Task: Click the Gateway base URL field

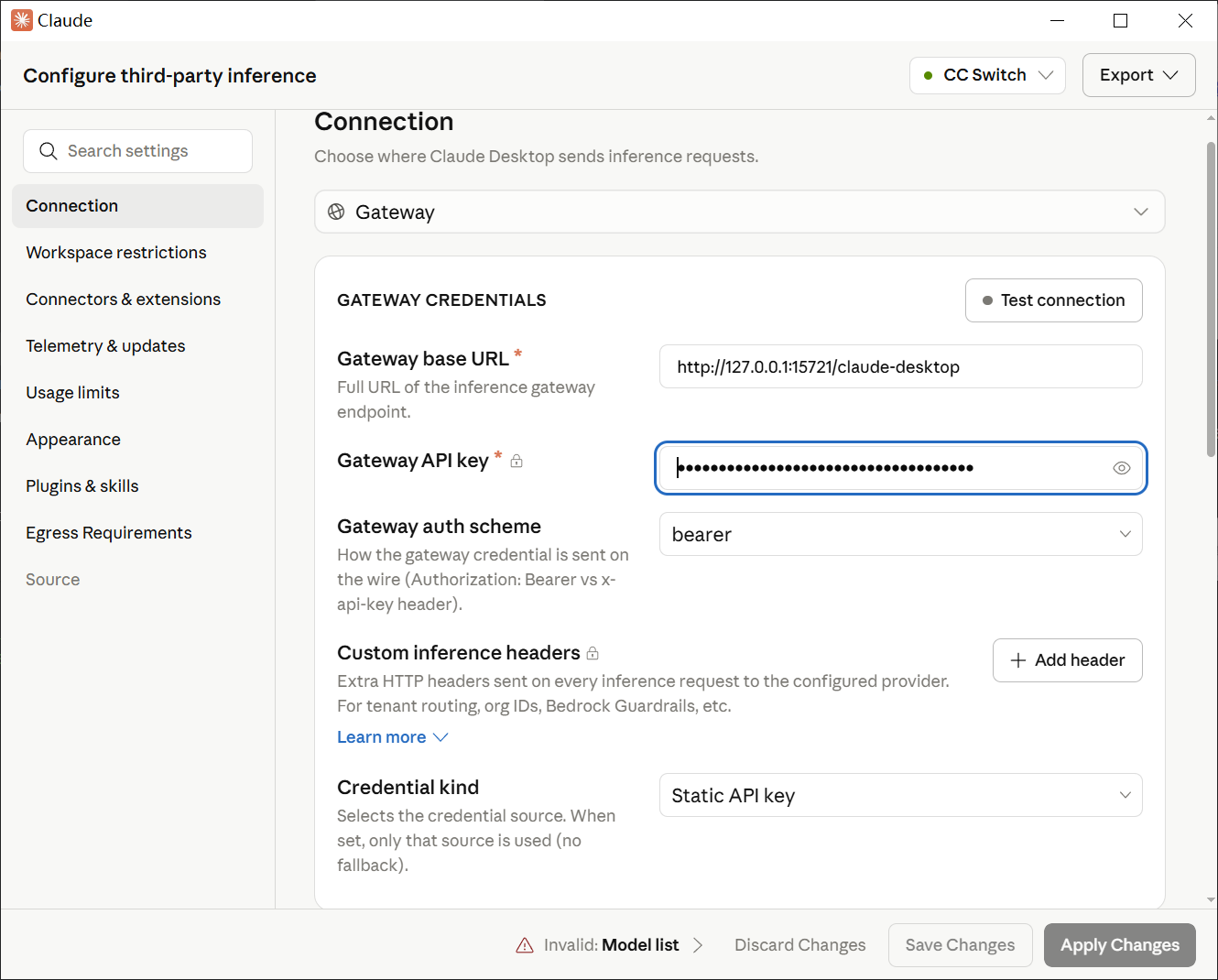Action: click(x=900, y=366)
